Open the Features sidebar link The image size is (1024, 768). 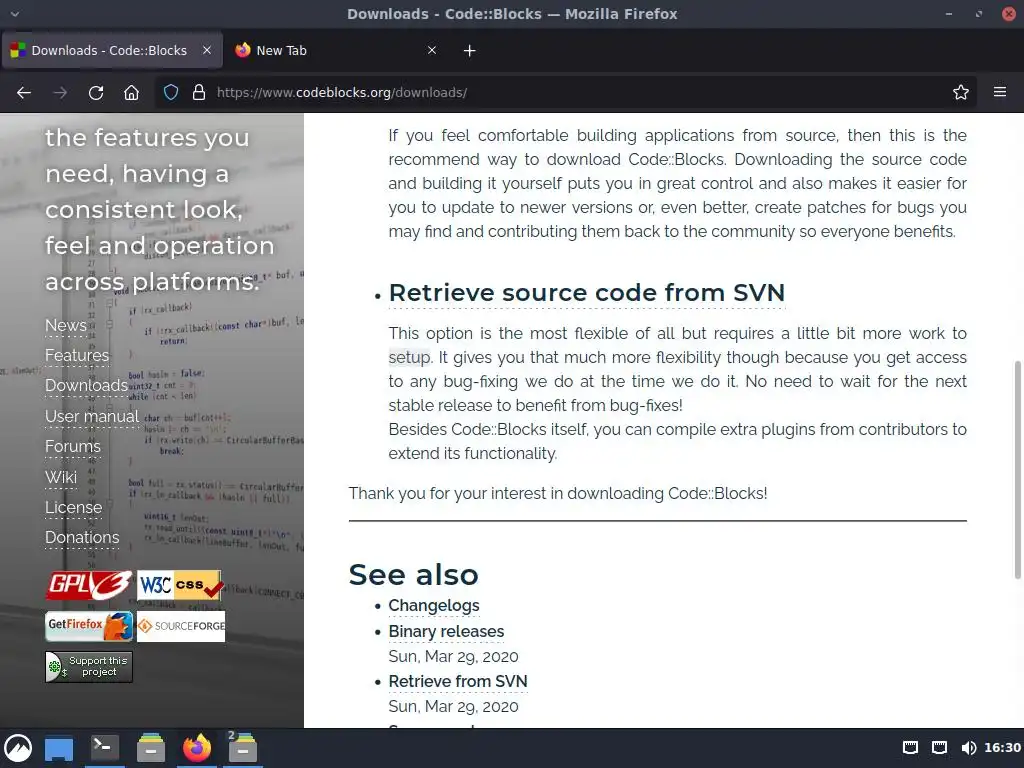(x=77, y=355)
